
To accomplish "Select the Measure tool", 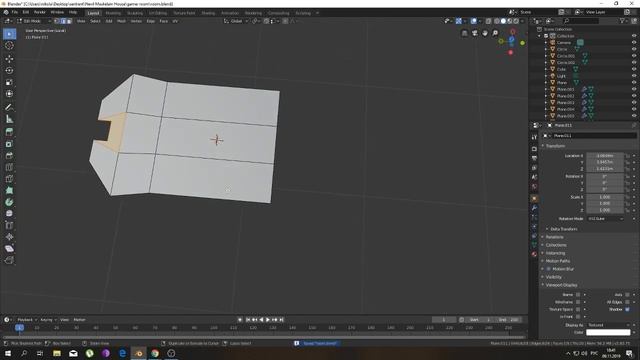I will (9, 119).
